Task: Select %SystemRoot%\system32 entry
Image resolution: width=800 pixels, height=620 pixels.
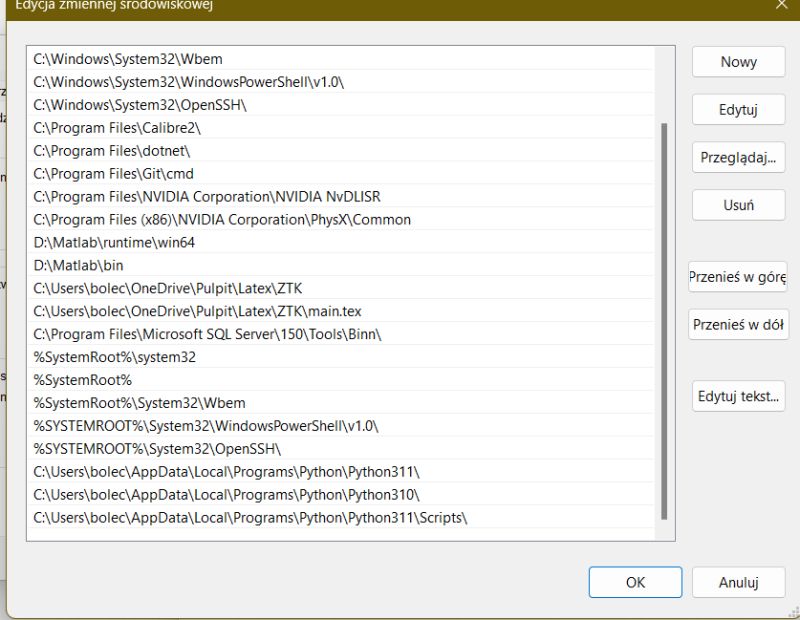Action: click(x=341, y=357)
